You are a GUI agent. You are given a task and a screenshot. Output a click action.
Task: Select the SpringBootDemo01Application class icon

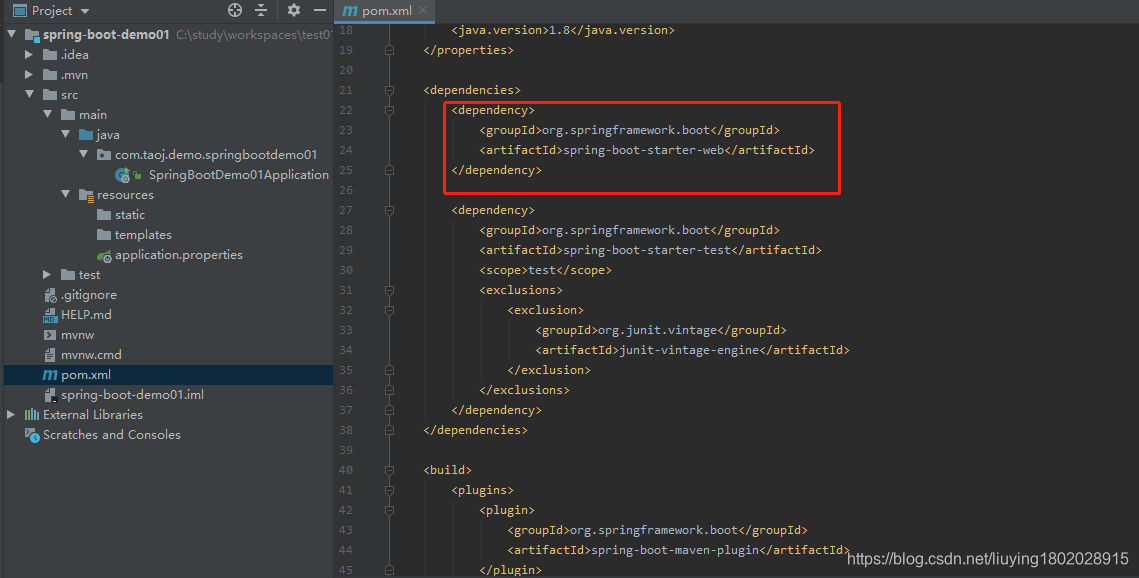coord(123,175)
